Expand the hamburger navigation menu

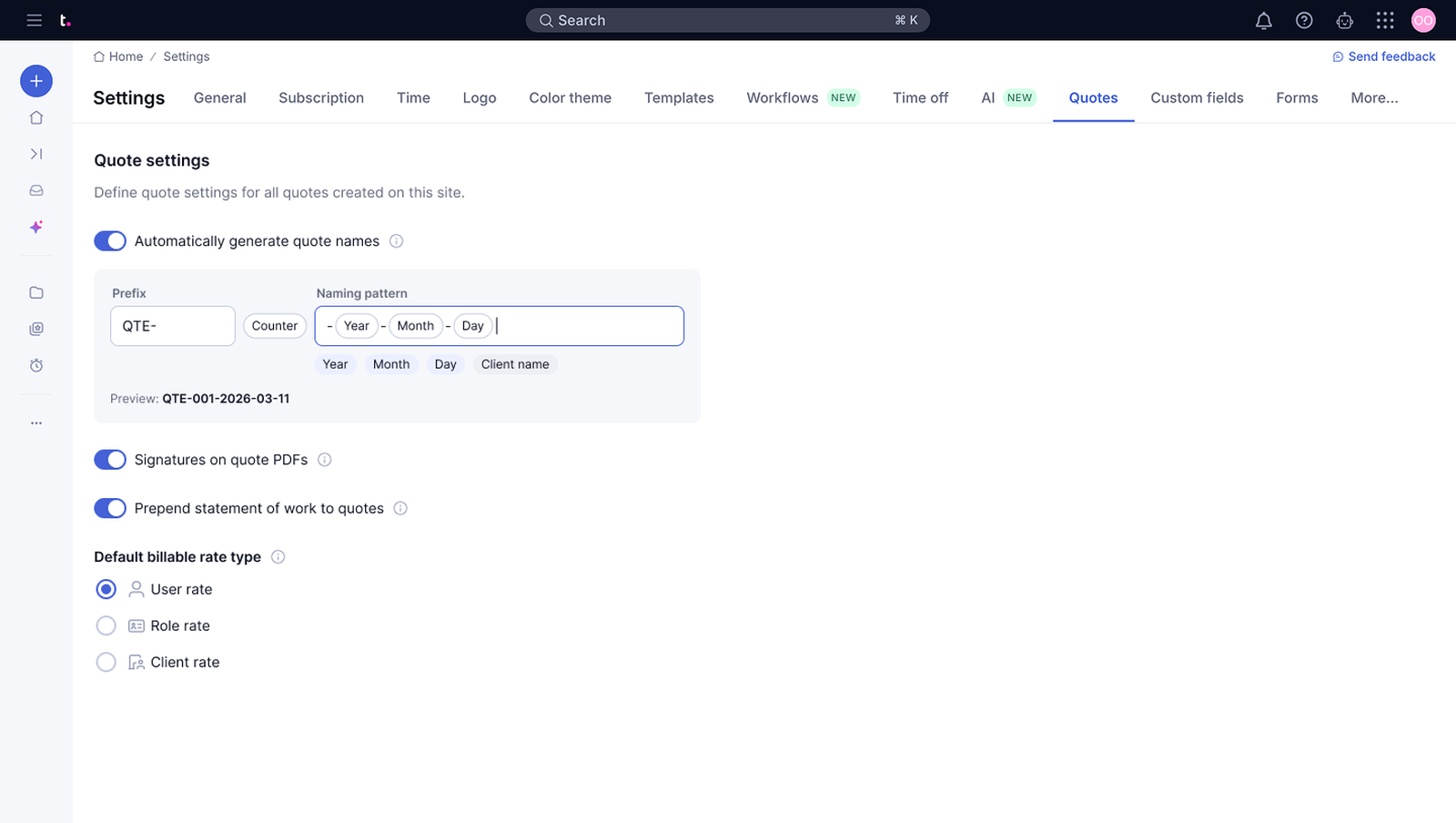click(35, 20)
